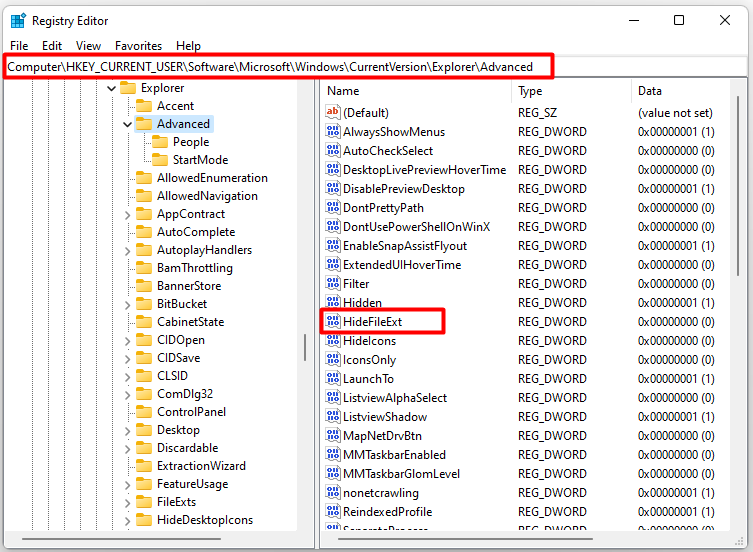Collapse the Advanced key chevron
The width and height of the screenshot is (753, 552).
pos(127,124)
